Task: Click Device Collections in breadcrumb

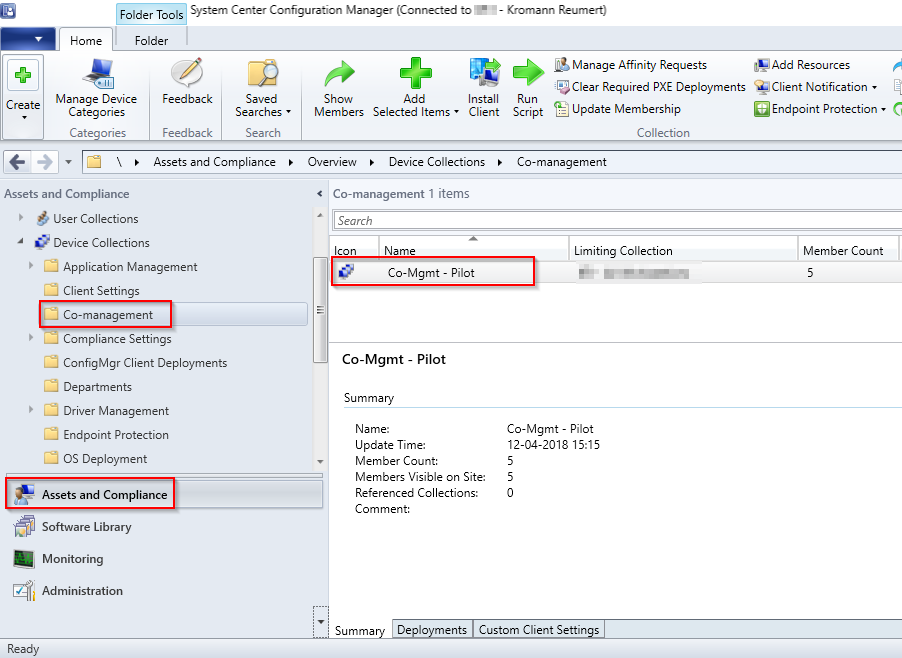Action: tap(437, 162)
